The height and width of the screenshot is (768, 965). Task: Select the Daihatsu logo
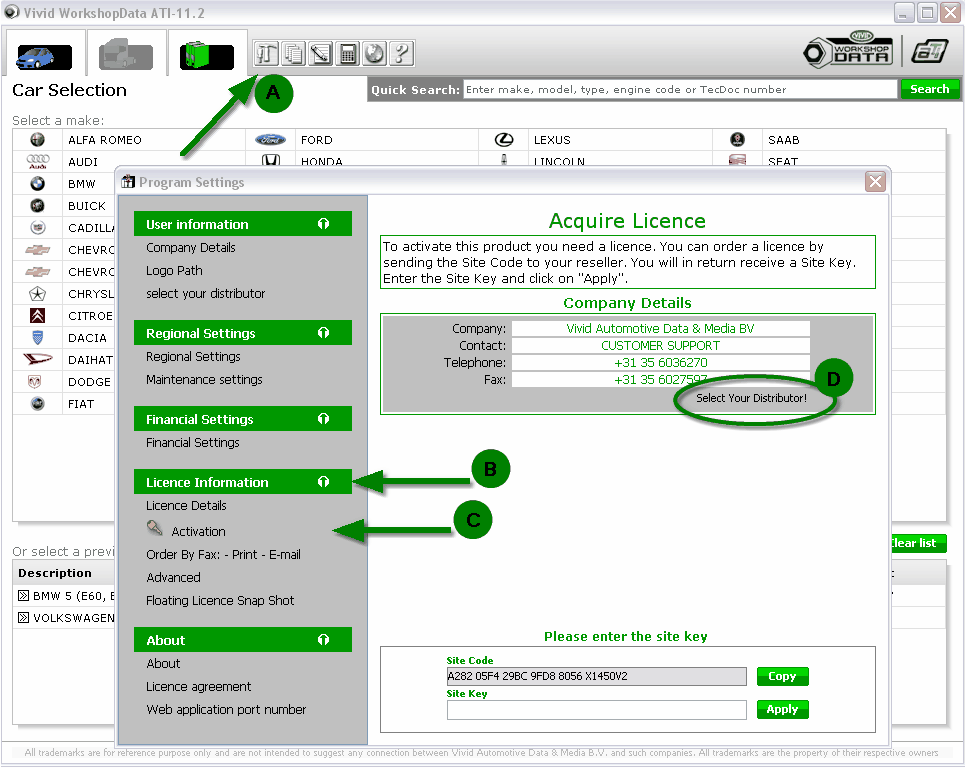click(x=38, y=359)
